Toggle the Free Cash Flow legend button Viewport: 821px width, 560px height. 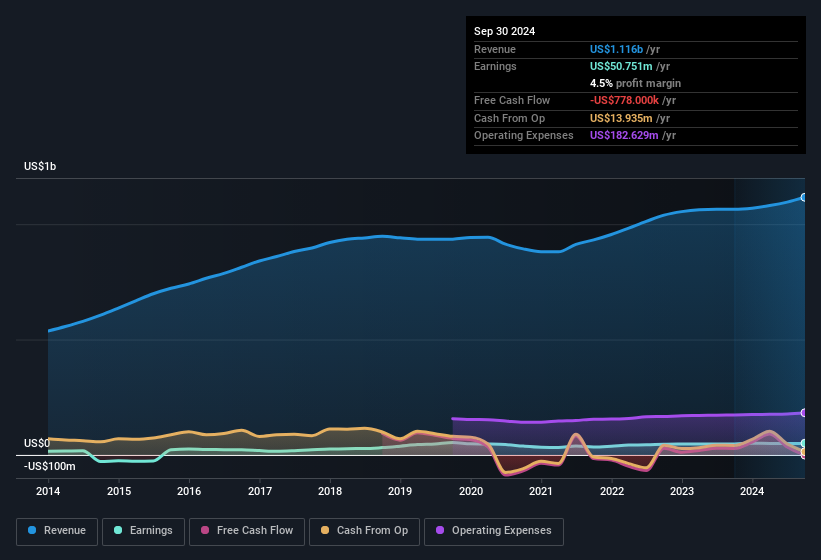pos(247,531)
